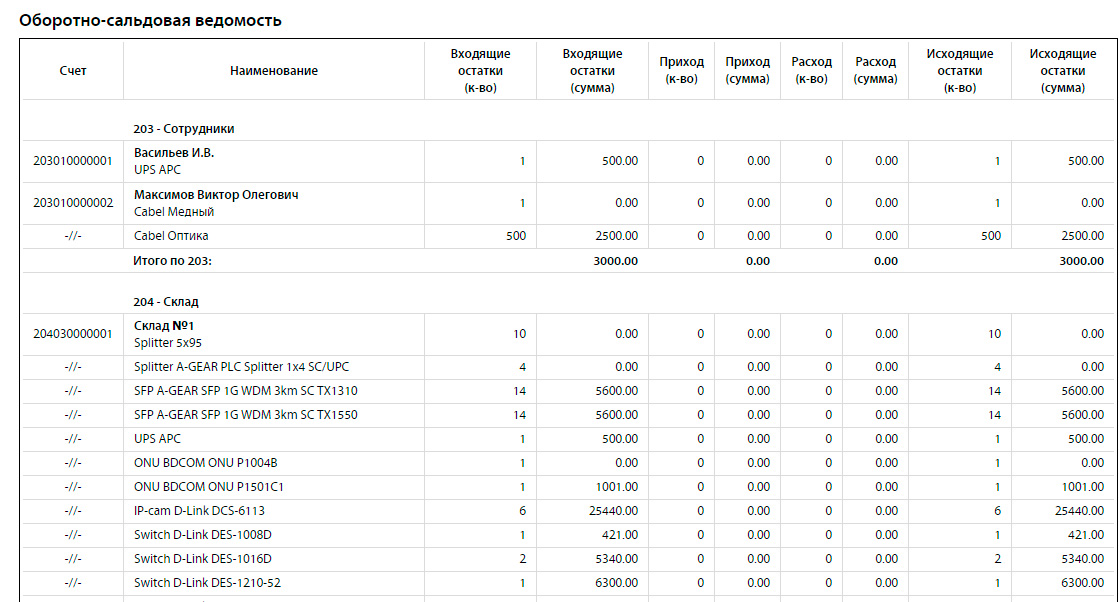
Task: Click the "Исходящие остатки (к-во)" column header
Action: click(959, 71)
